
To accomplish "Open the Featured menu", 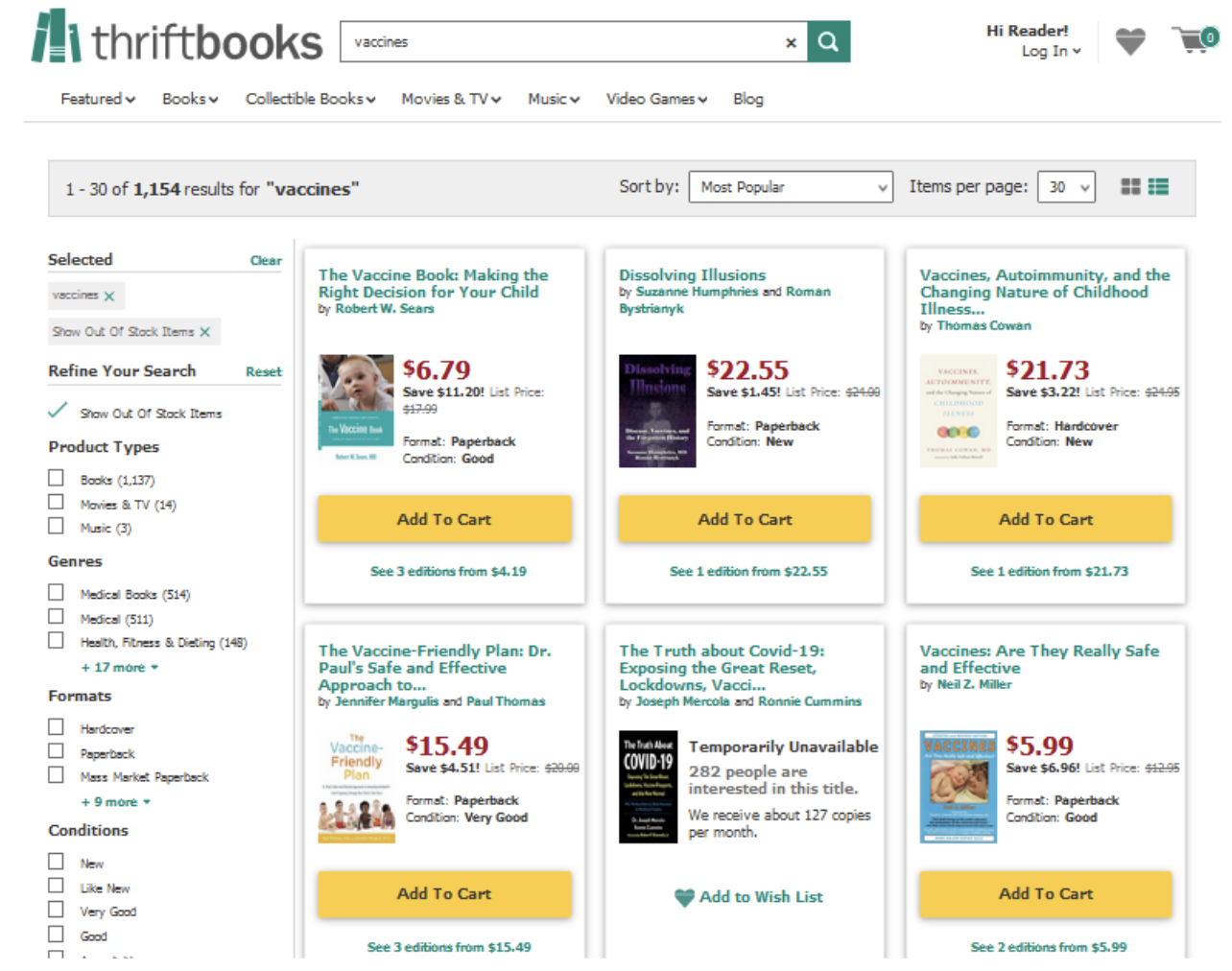I will (x=98, y=99).
